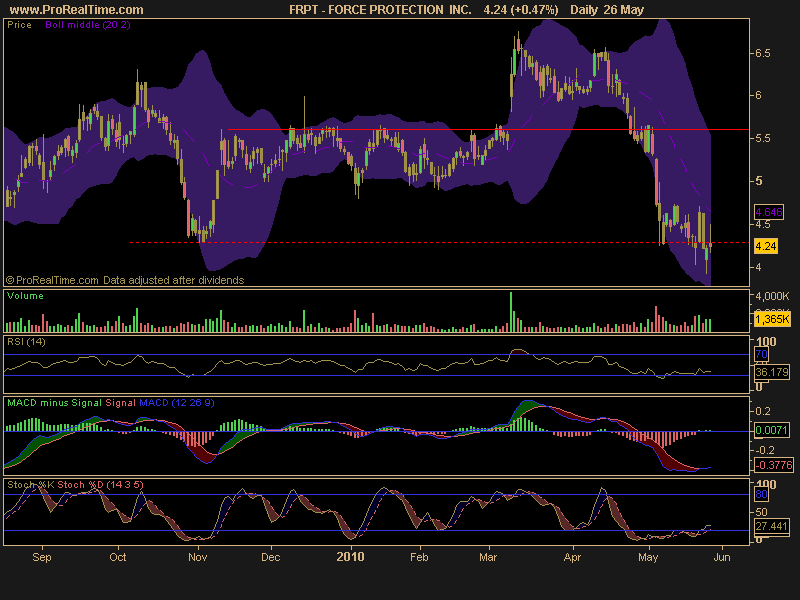Click the Oct label on the time axis
Image resolution: width=800 pixels, height=600 pixels.
tap(117, 557)
